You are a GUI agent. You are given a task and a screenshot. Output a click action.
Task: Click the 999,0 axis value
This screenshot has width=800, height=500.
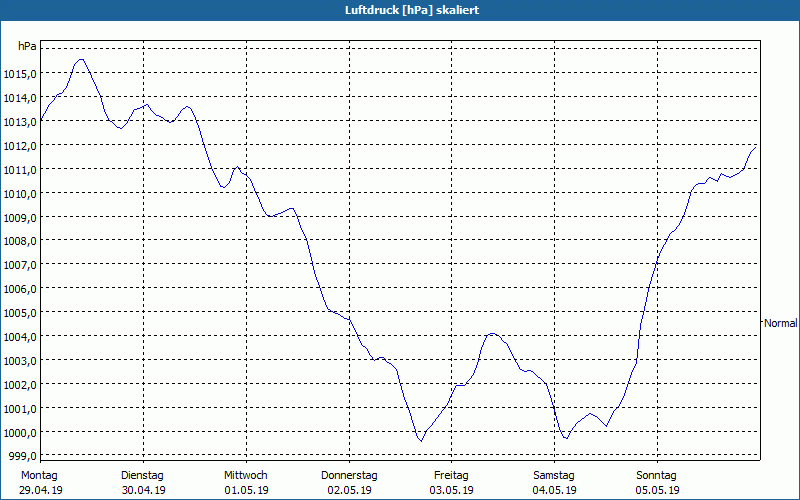(22, 456)
